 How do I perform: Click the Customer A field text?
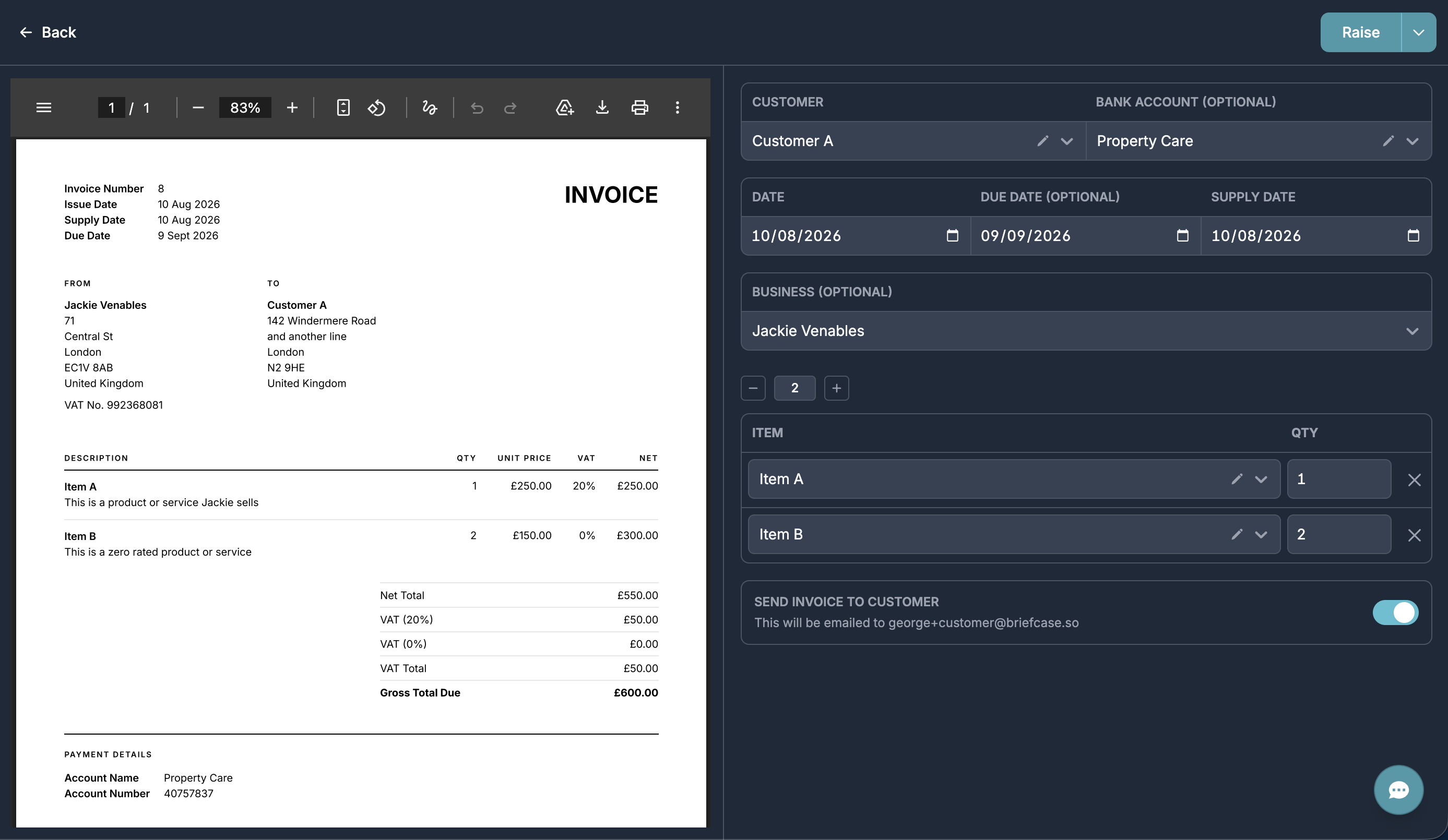point(792,141)
